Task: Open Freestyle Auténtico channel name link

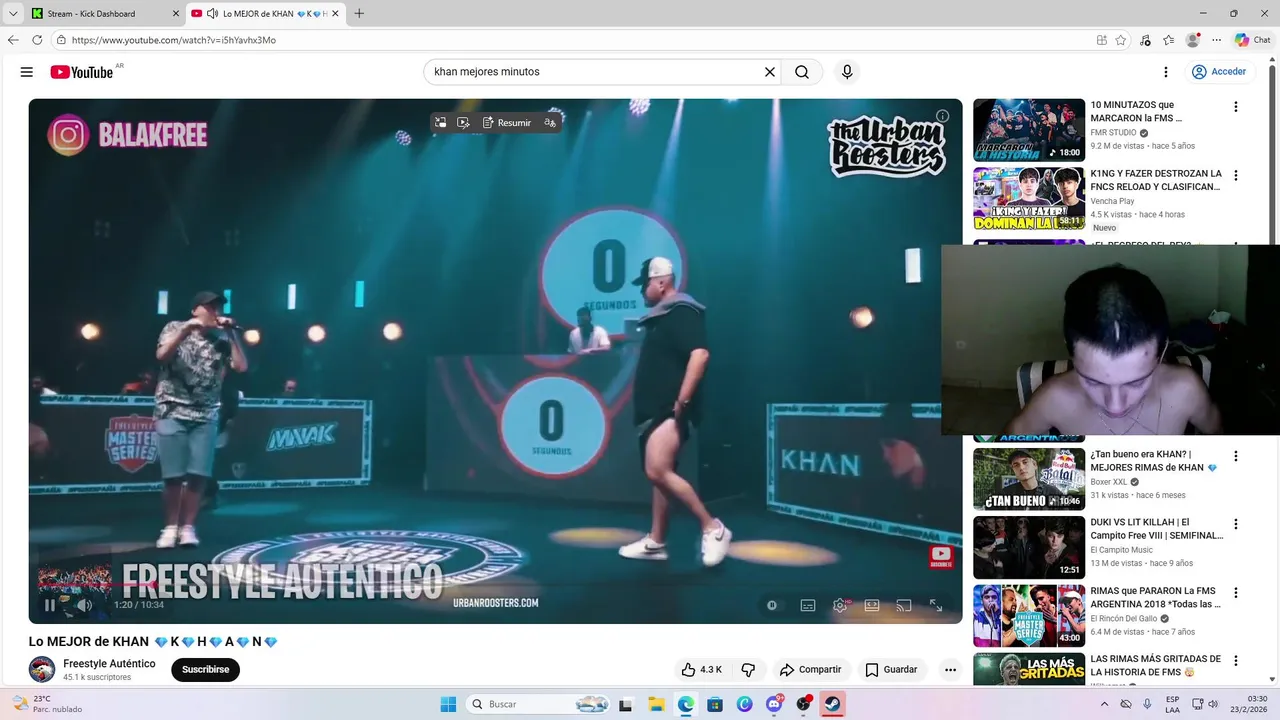Action: pos(109,663)
